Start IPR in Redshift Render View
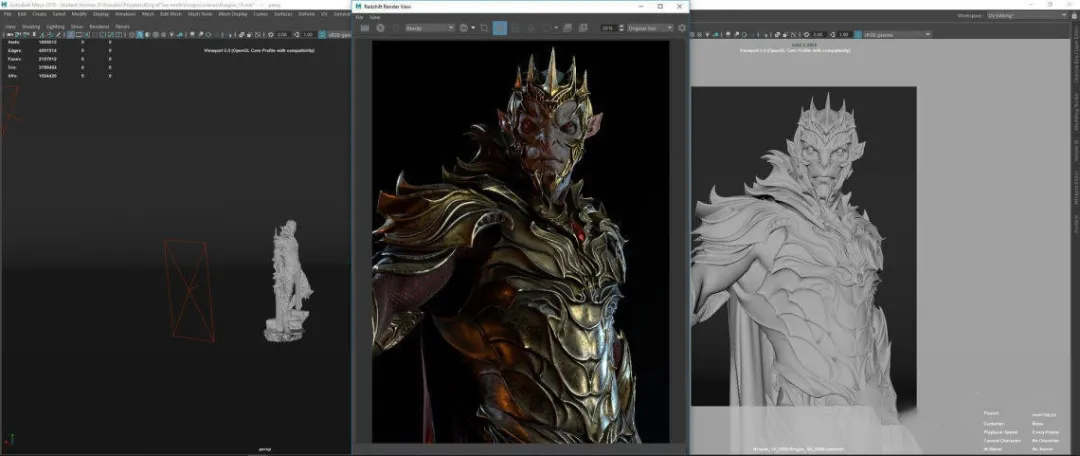Screen dimensions: 1080x456 (x=380, y=28)
